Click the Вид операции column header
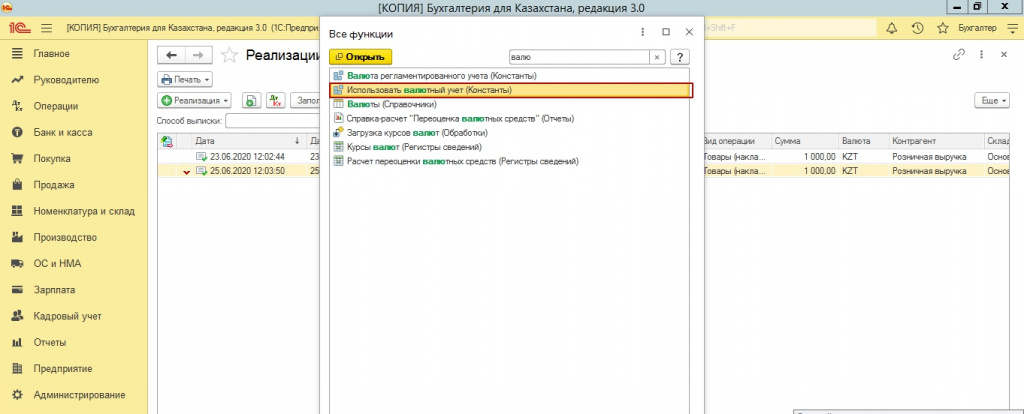This screenshot has height=414, width=1024. coord(736,140)
